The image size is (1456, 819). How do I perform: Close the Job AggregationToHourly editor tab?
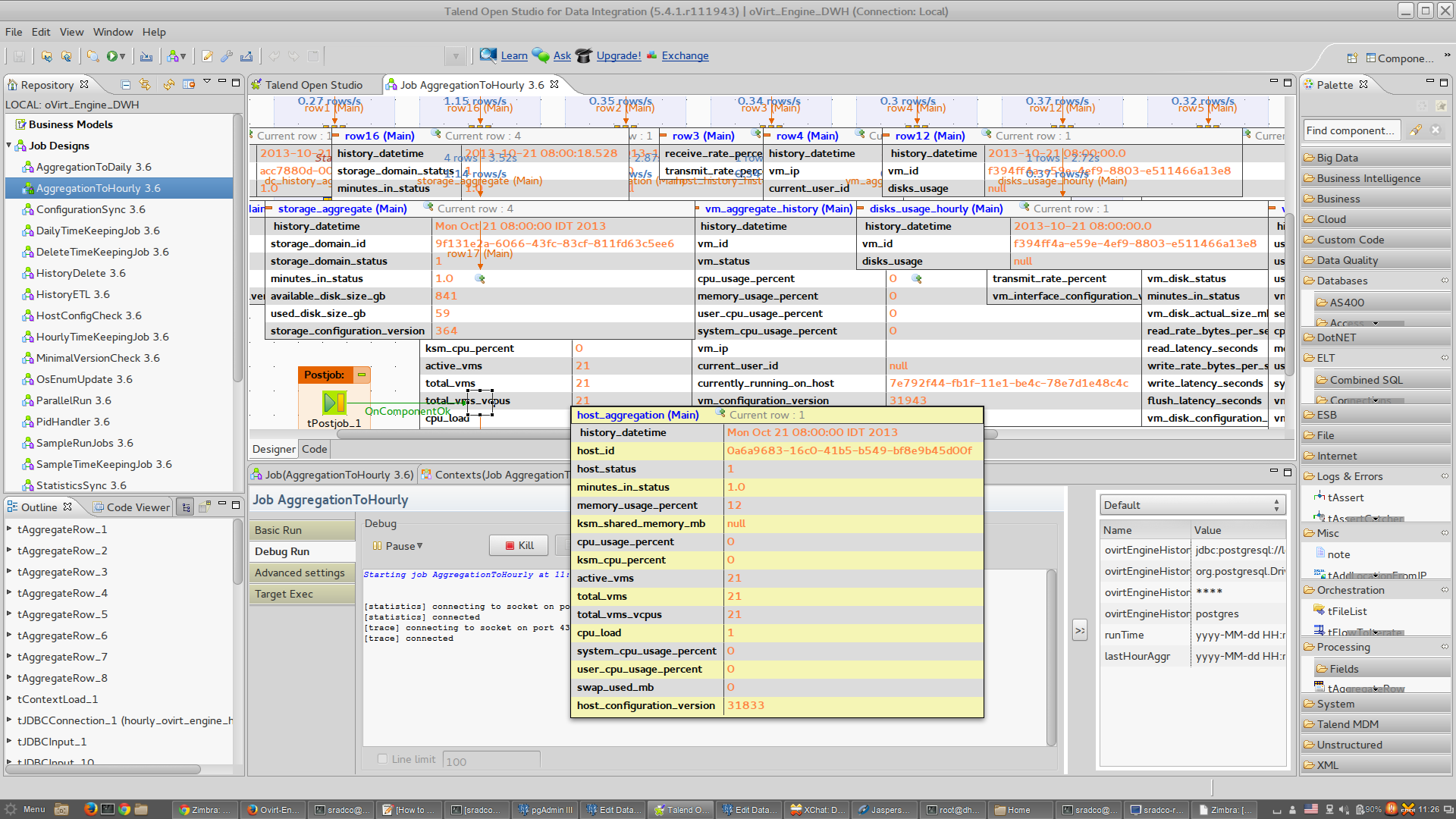(x=554, y=85)
